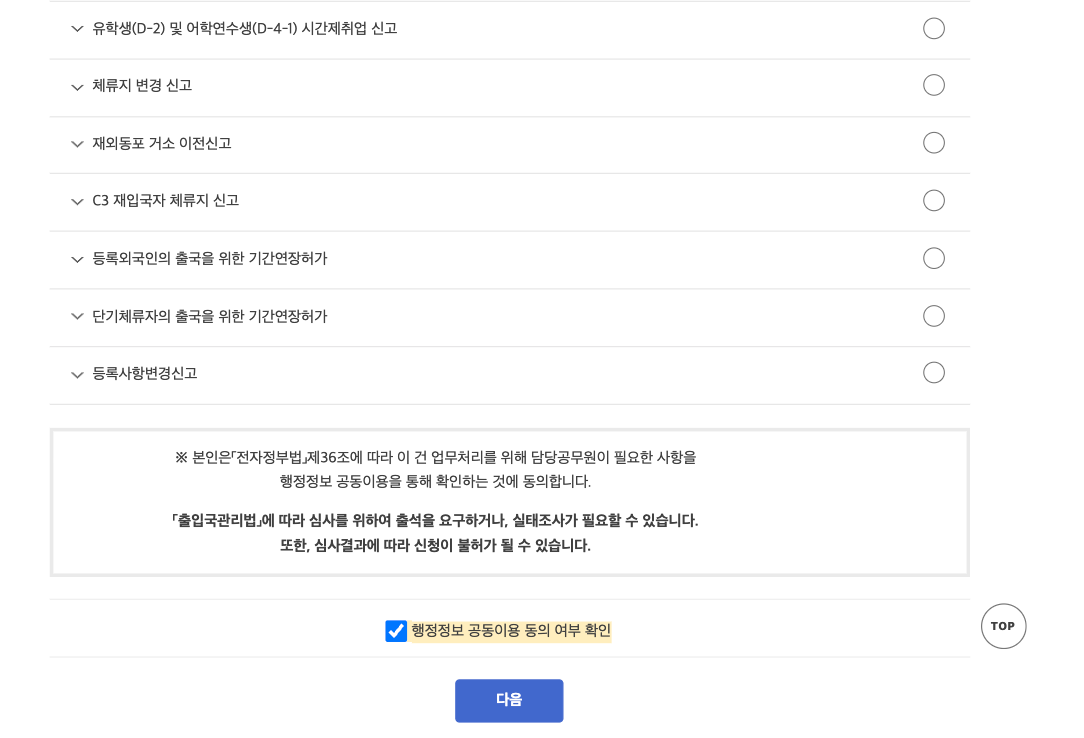The image size is (1084, 738).
Task: Click the 다음 button
Action: [x=509, y=700]
